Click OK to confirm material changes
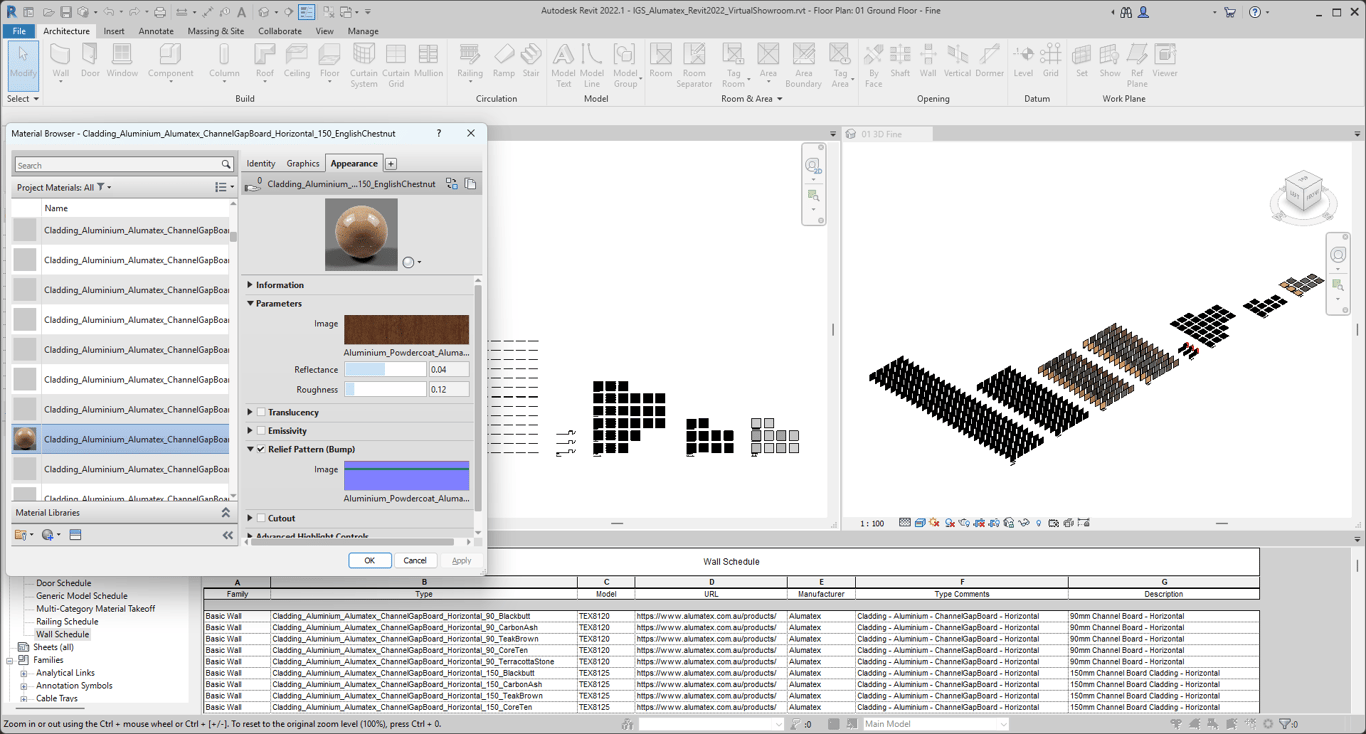 click(x=370, y=560)
